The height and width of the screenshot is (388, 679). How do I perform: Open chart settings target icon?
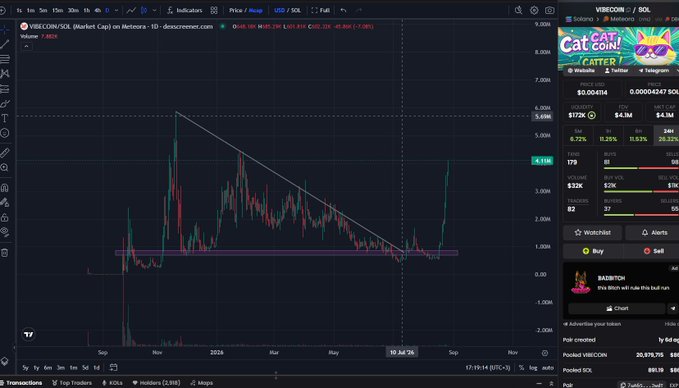pyautogui.click(x=534, y=10)
